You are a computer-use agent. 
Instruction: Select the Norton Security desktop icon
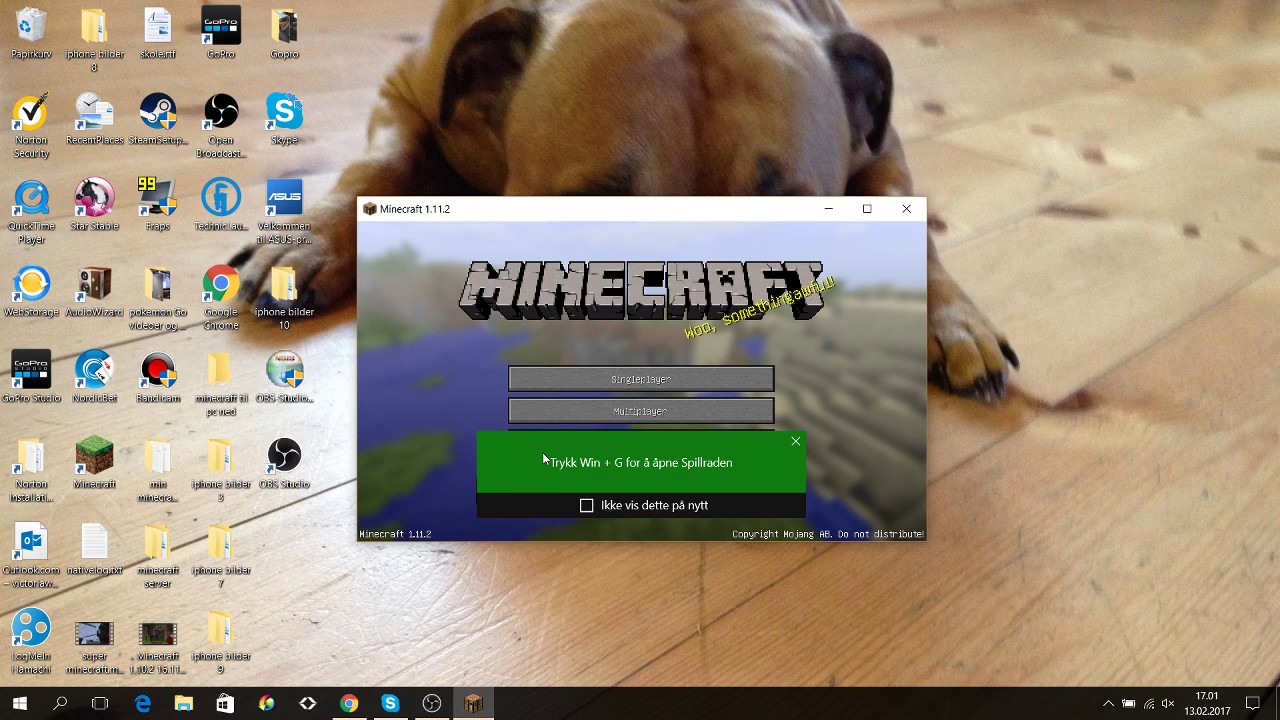pyautogui.click(x=31, y=126)
